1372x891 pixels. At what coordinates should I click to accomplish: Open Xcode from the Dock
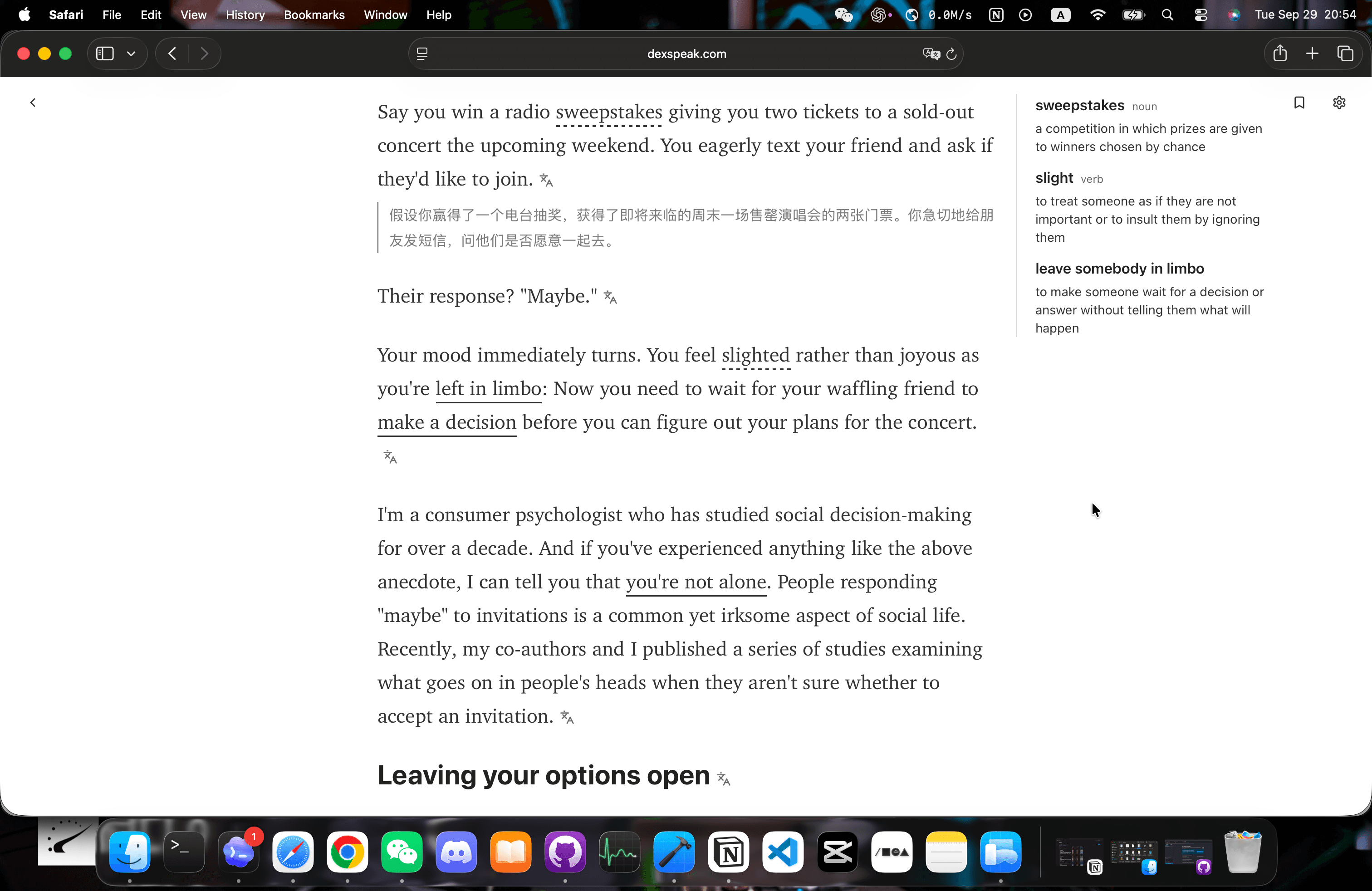coord(674,852)
